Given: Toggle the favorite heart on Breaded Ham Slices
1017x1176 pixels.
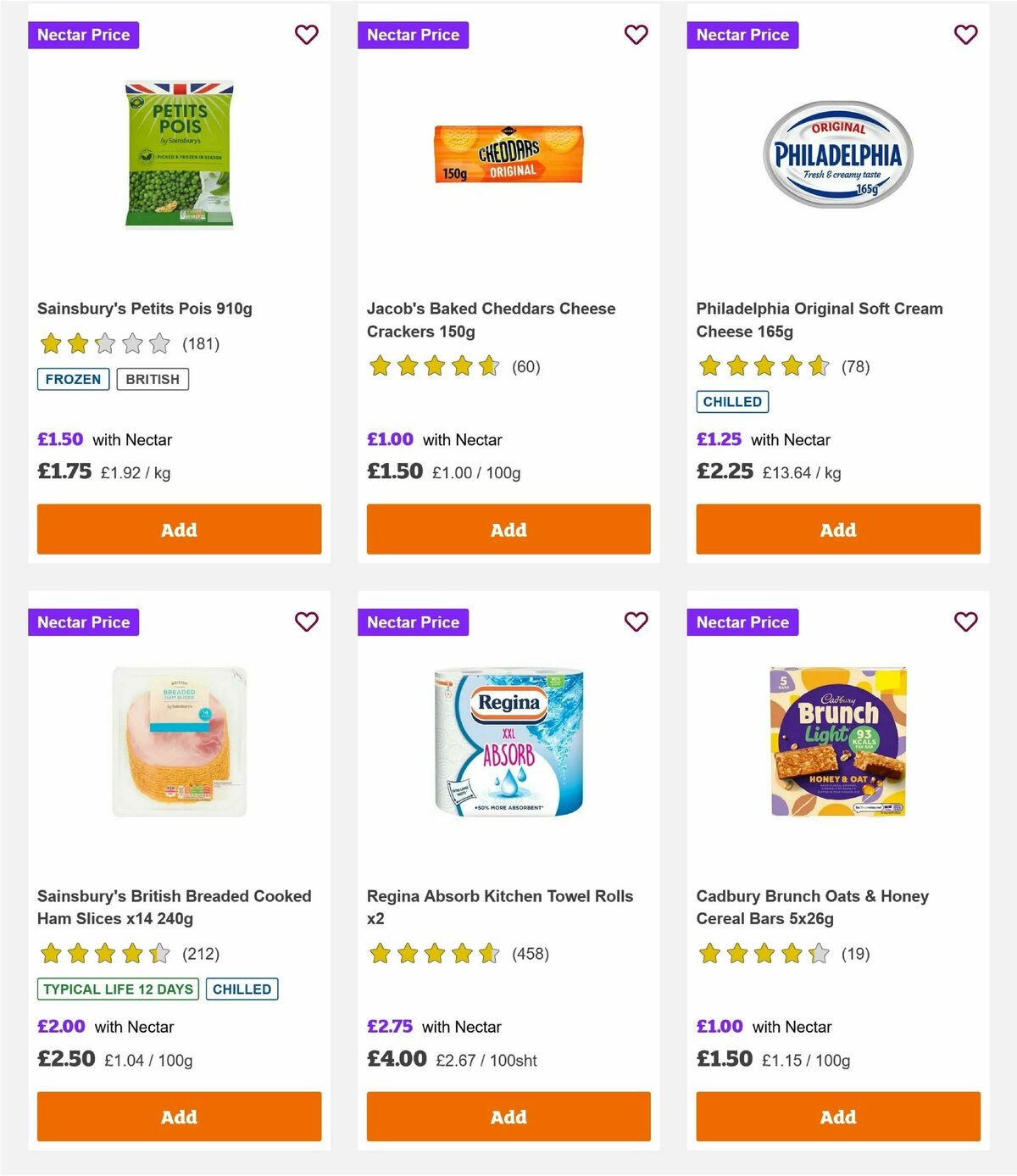Looking at the screenshot, I should (x=306, y=621).
